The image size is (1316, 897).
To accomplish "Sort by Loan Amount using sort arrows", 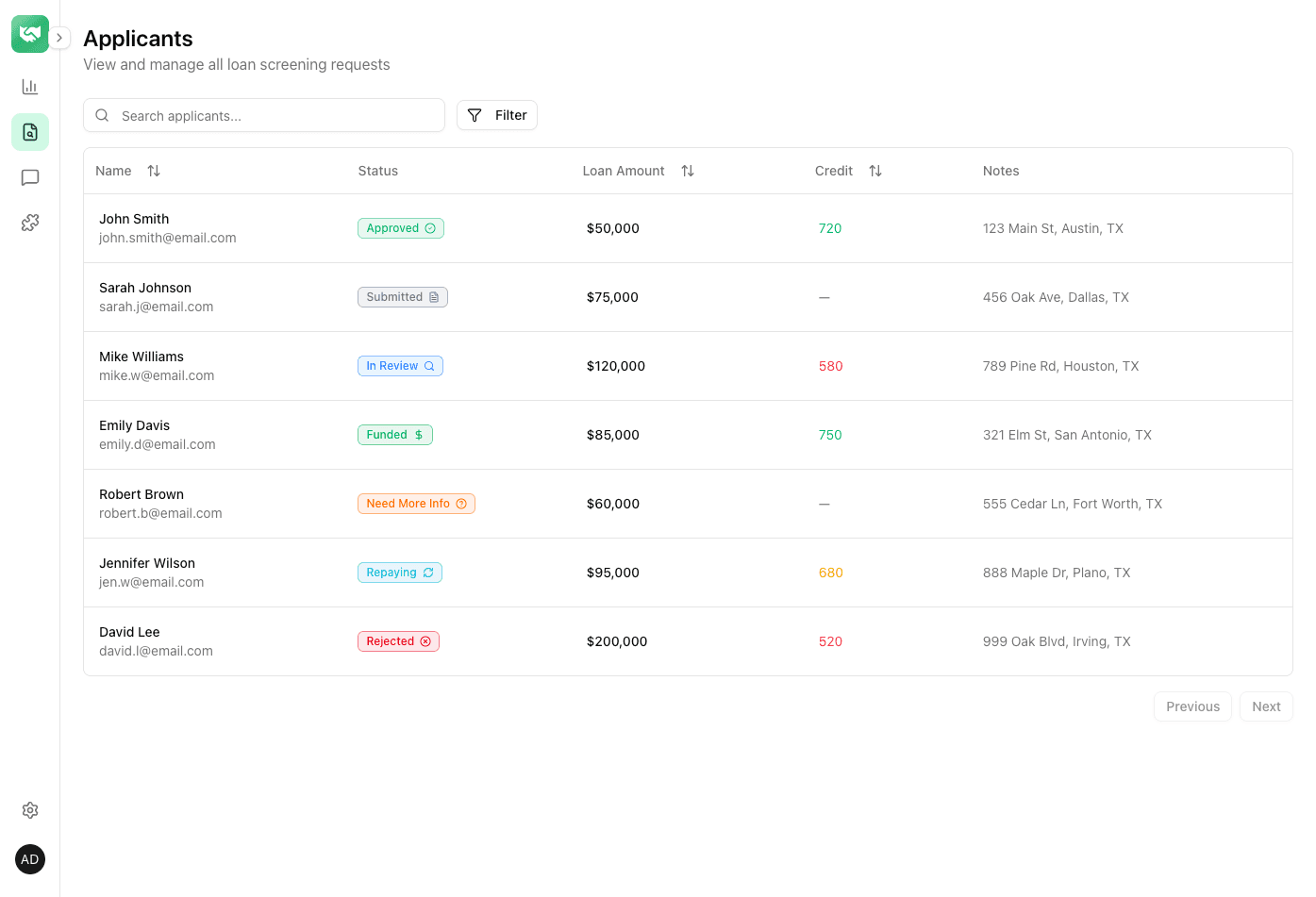I will tap(688, 171).
